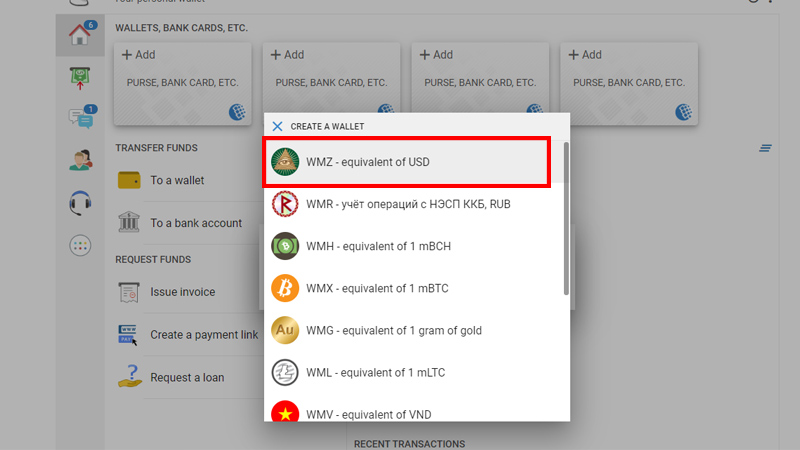This screenshot has width=800, height=450.
Task: Select the WMR RUB wallet option
Action: [x=413, y=204]
